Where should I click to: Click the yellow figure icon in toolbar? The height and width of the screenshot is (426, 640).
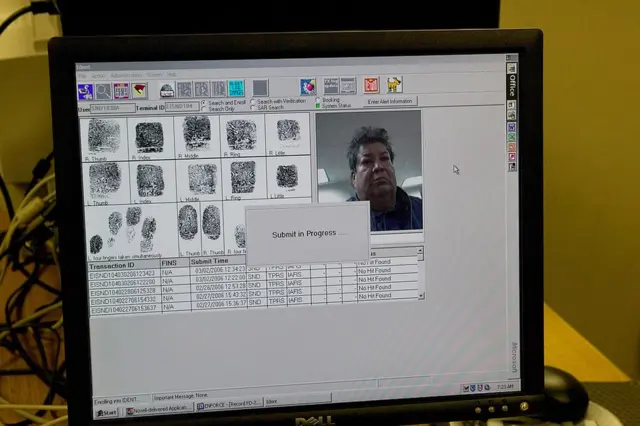(x=394, y=85)
